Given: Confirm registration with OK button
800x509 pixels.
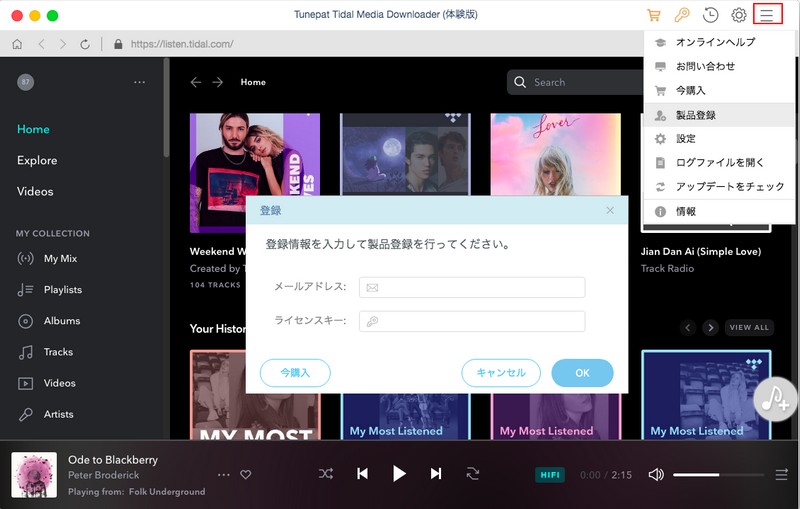Looking at the screenshot, I should click(582, 373).
